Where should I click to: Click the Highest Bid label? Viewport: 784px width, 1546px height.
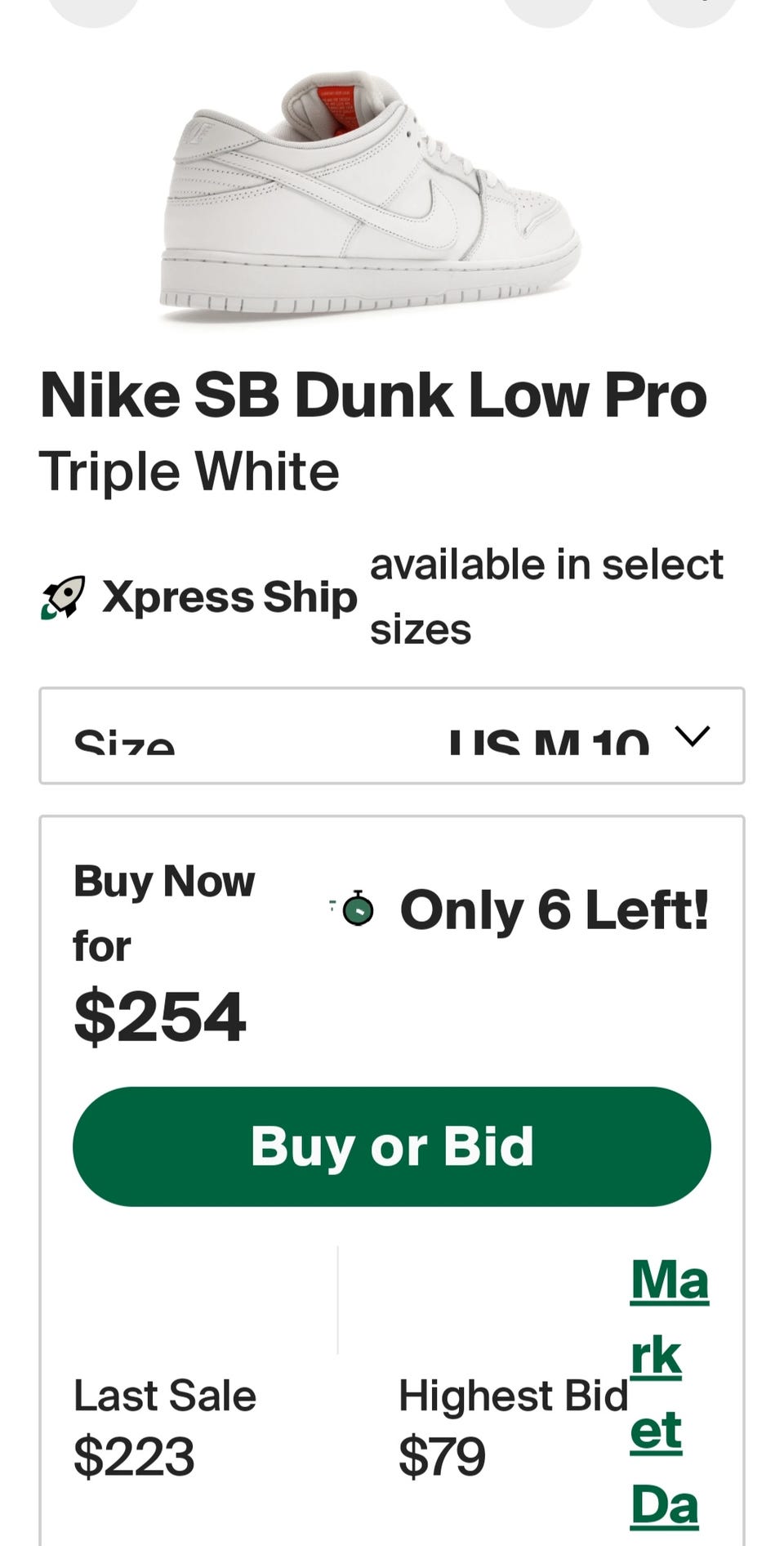[513, 1396]
